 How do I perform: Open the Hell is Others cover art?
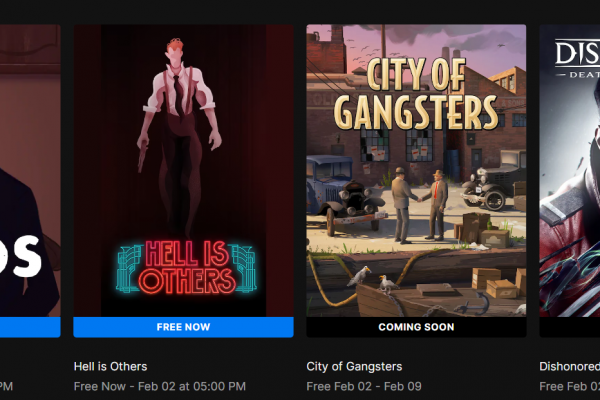(183, 171)
